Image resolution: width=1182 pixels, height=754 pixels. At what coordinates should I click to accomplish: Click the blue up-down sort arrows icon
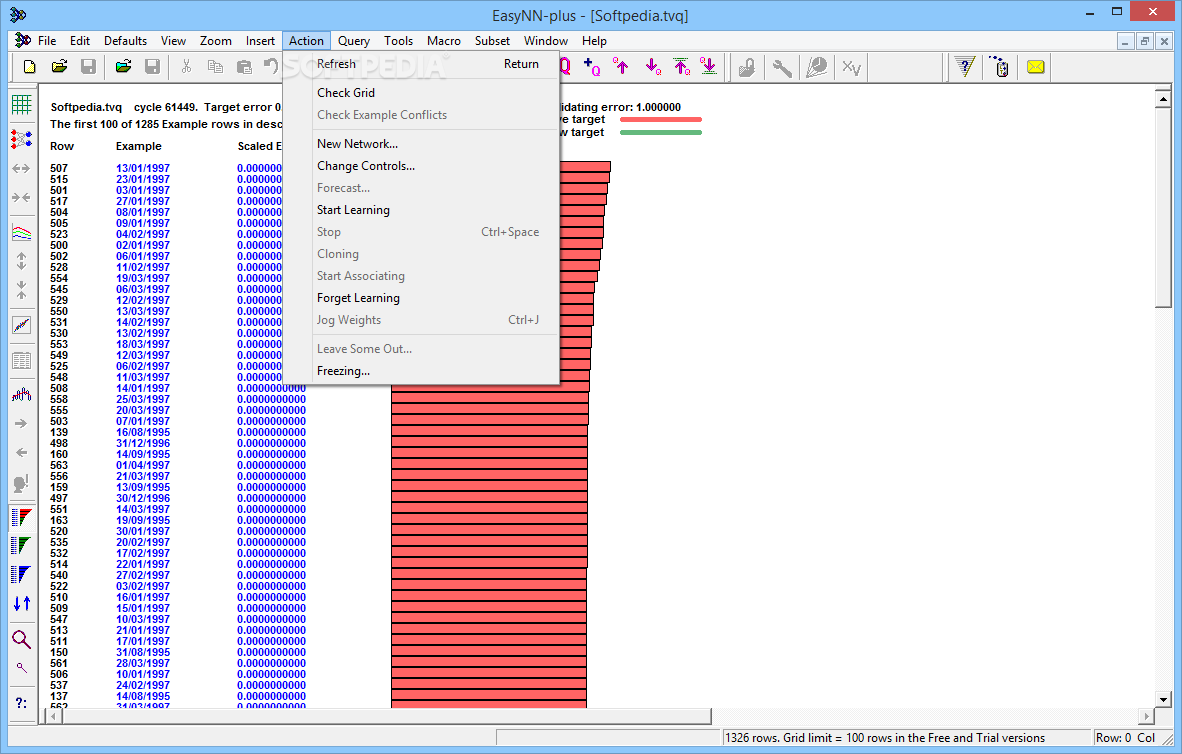[22, 603]
